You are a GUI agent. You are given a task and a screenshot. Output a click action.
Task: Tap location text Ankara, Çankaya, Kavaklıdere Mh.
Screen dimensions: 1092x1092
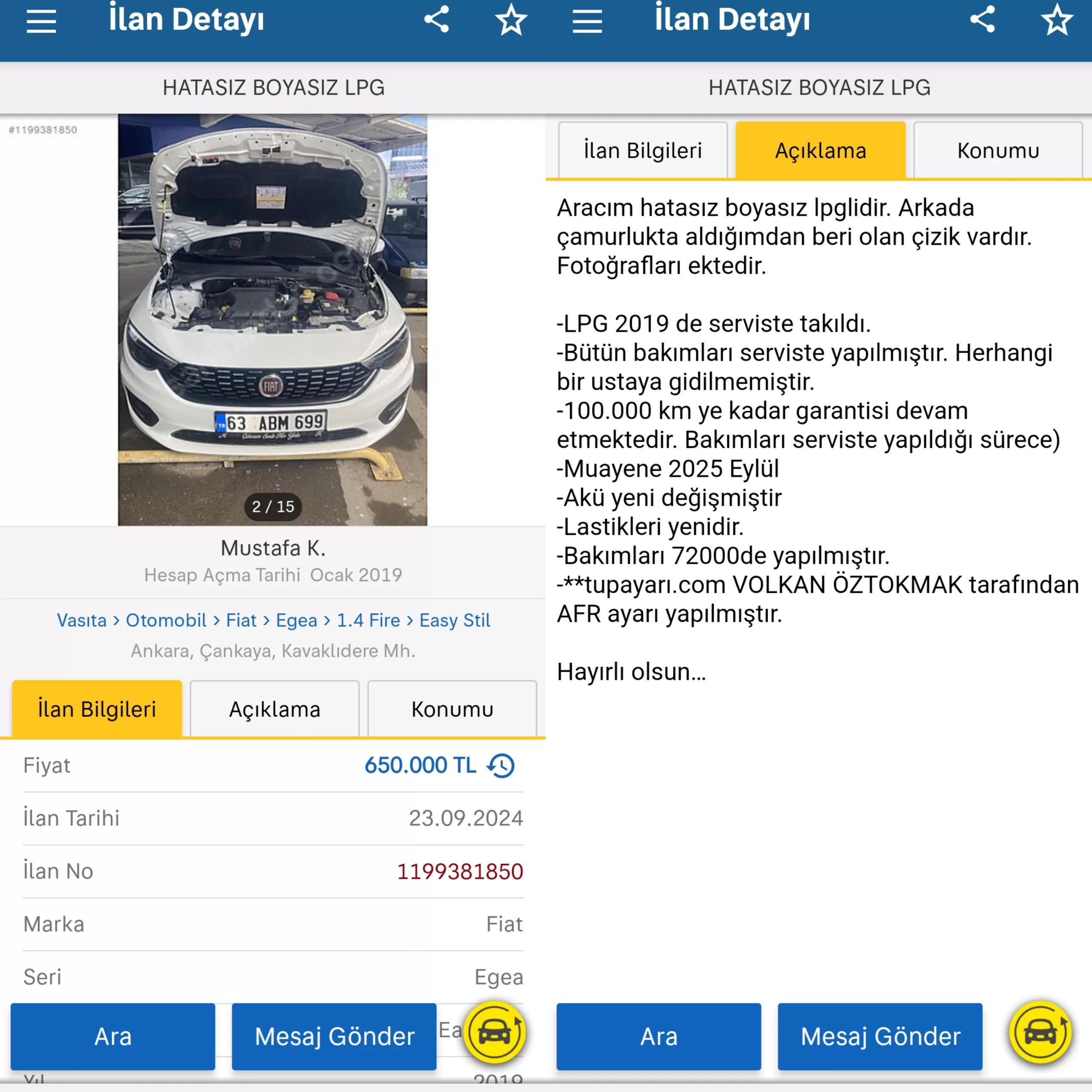tap(273, 651)
